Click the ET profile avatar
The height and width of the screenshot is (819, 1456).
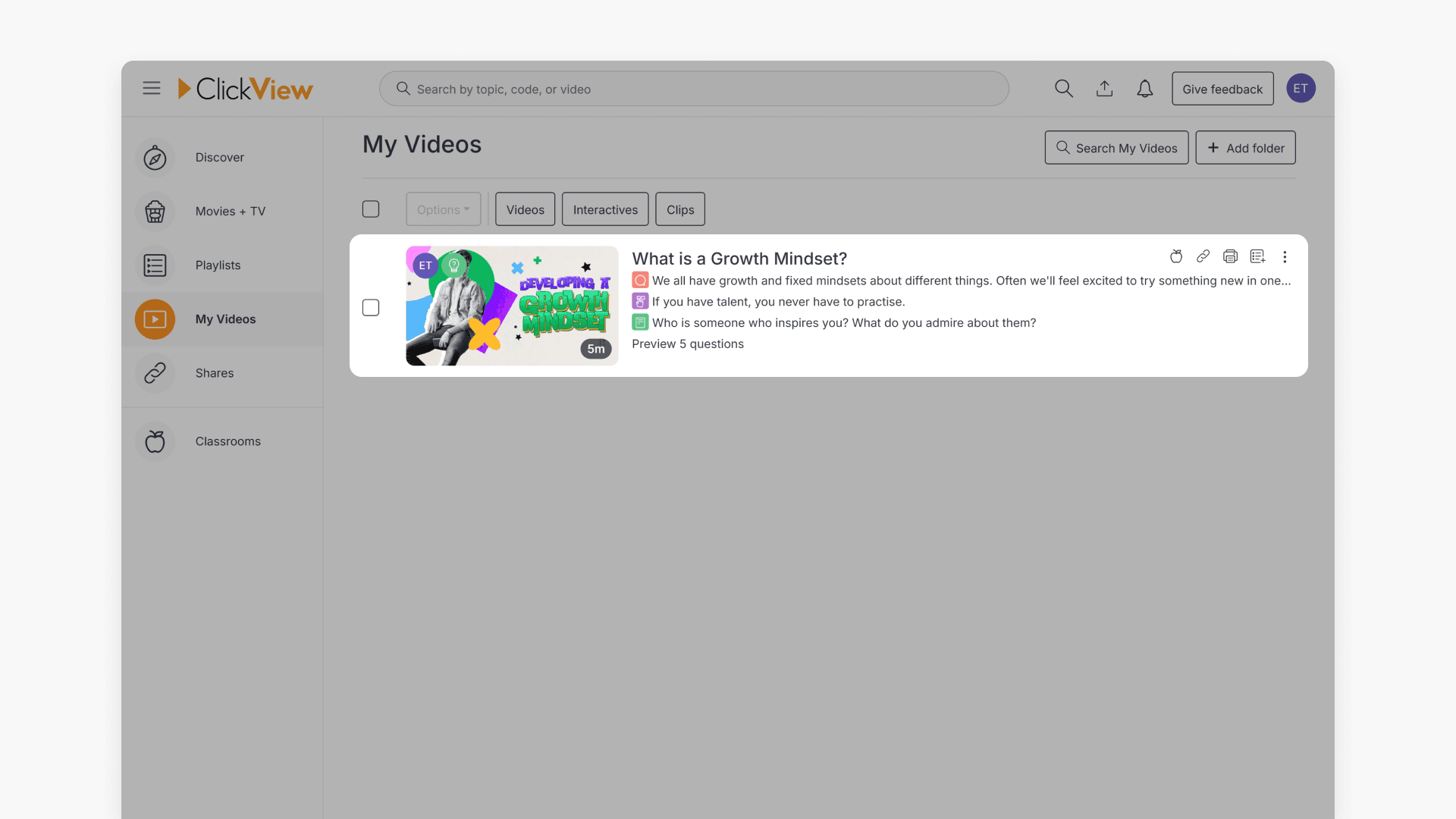1301,88
